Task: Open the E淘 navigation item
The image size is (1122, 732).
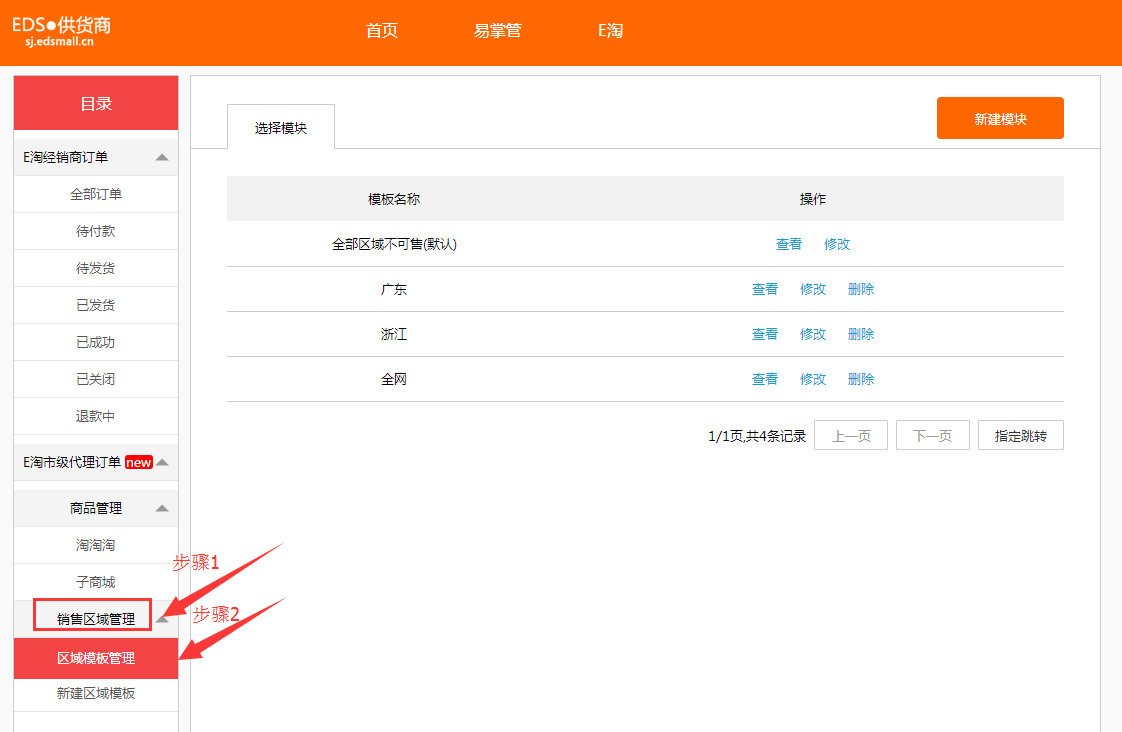Action: tap(610, 31)
